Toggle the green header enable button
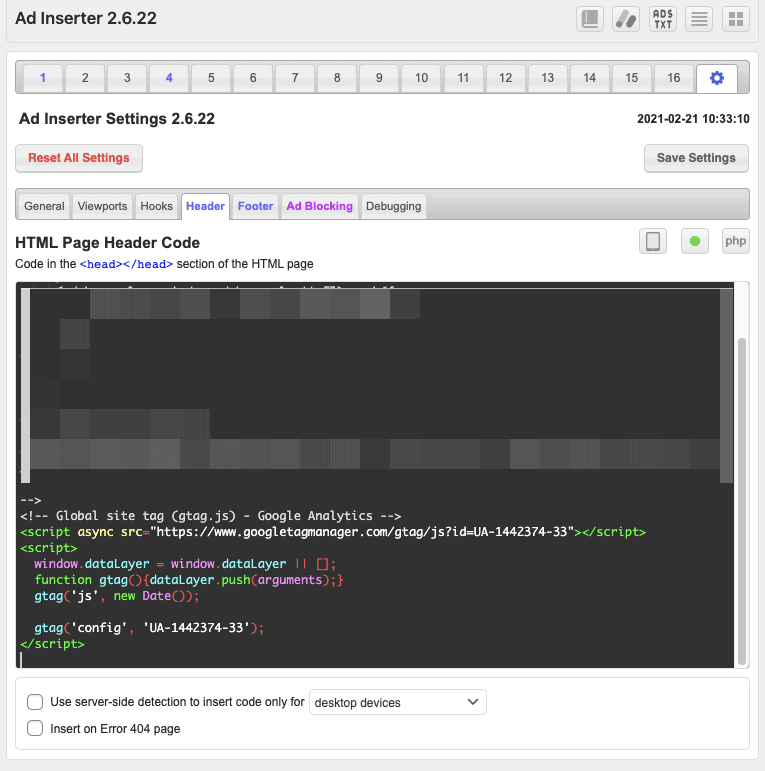This screenshot has width=765, height=771. pos(695,241)
